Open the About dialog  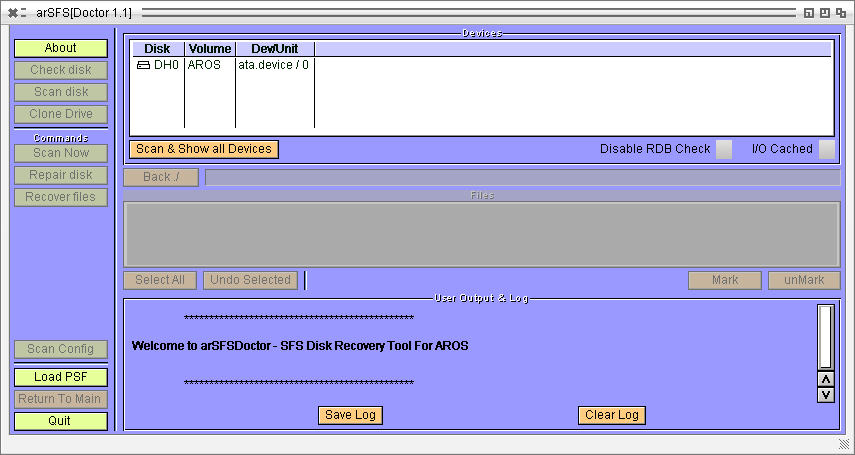[61, 48]
